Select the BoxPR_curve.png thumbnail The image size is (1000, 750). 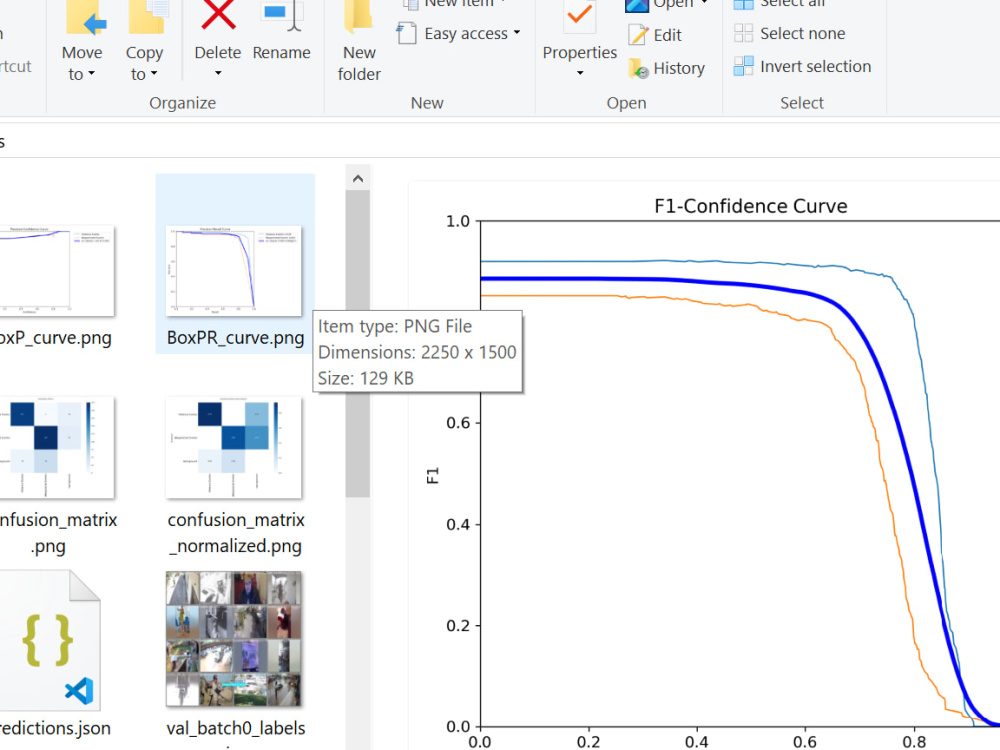pyautogui.click(x=233, y=270)
